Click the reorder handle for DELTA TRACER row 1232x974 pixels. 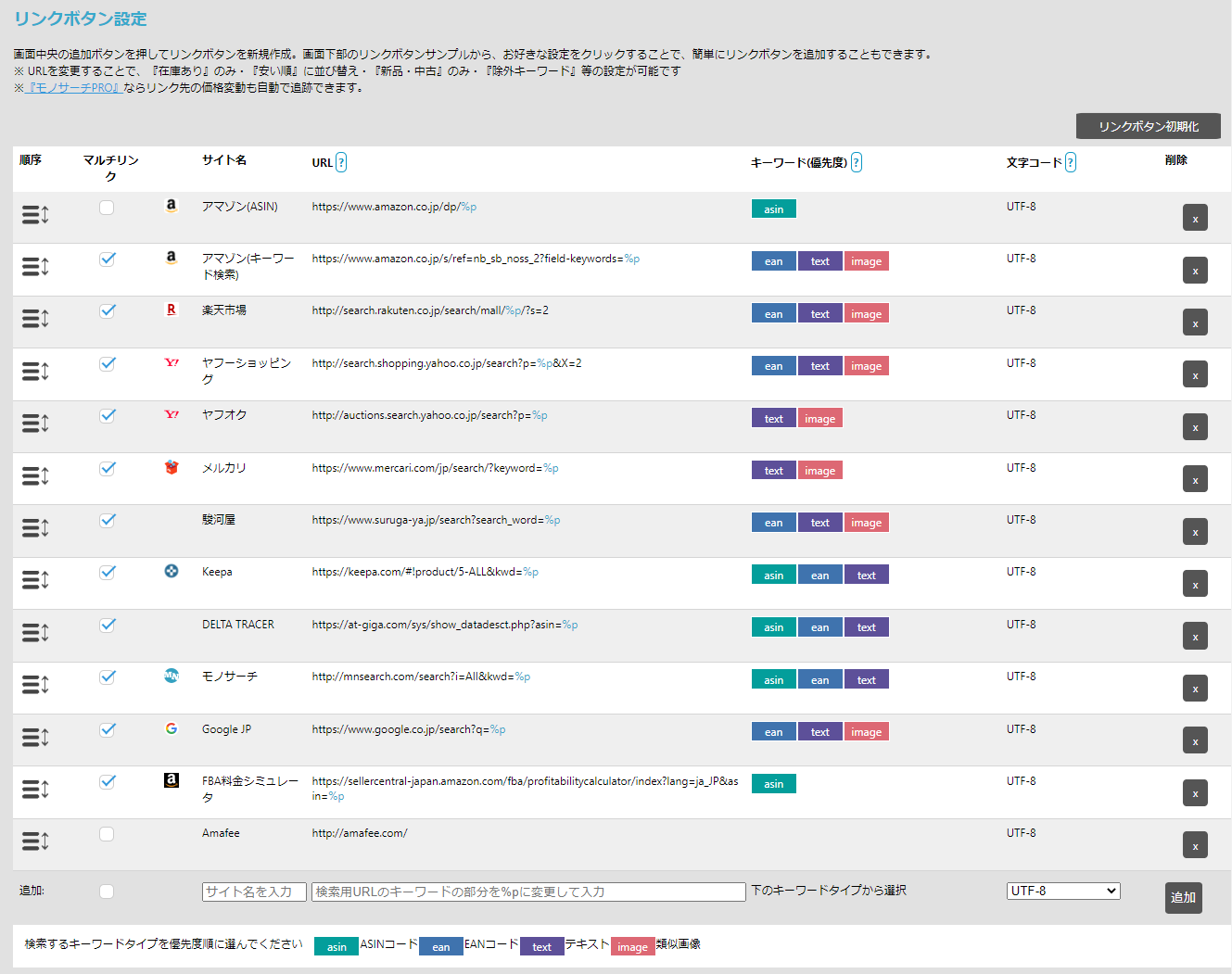click(x=35, y=633)
